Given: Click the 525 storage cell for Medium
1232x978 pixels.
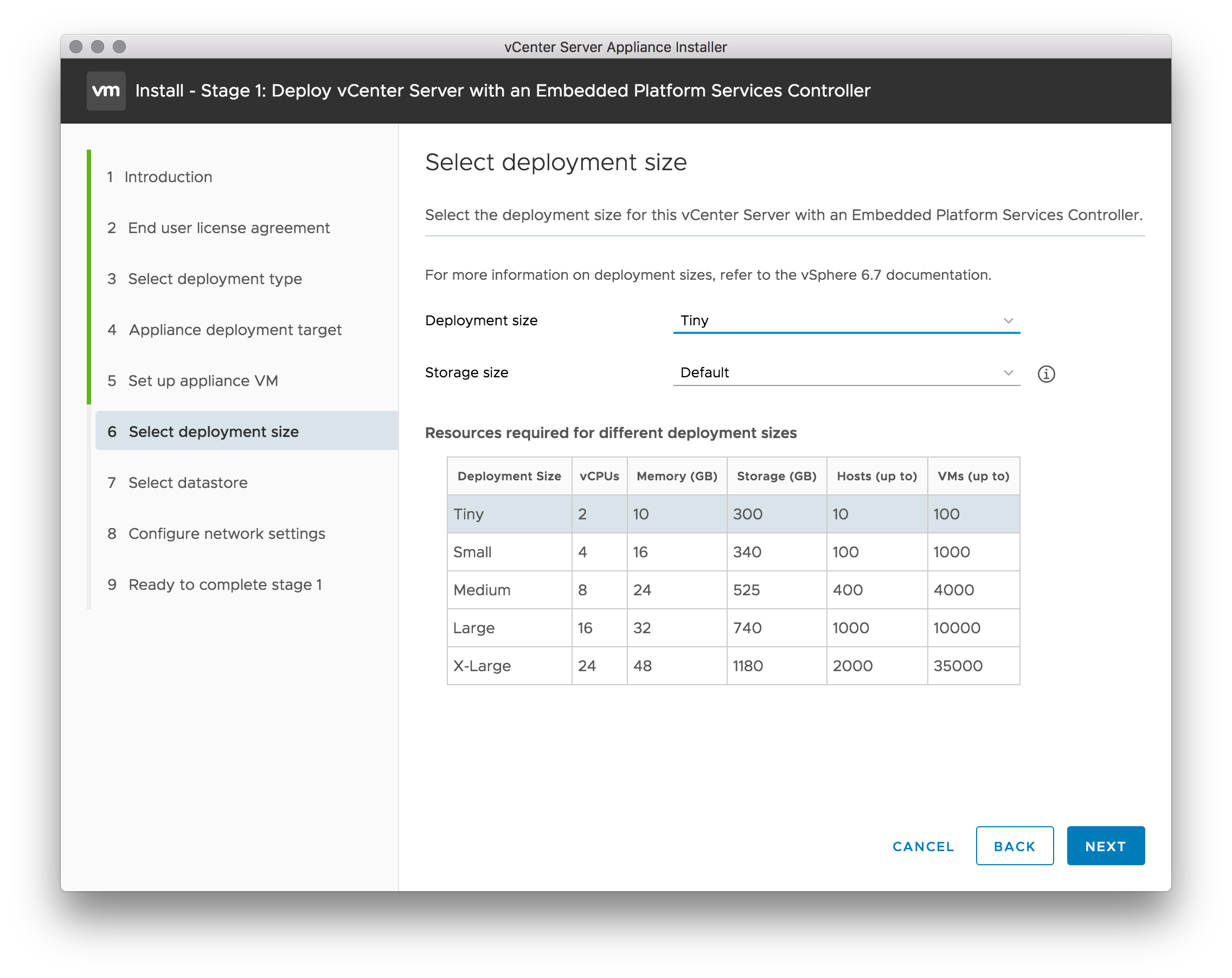Looking at the screenshot, I should click(x=777, y=589).
